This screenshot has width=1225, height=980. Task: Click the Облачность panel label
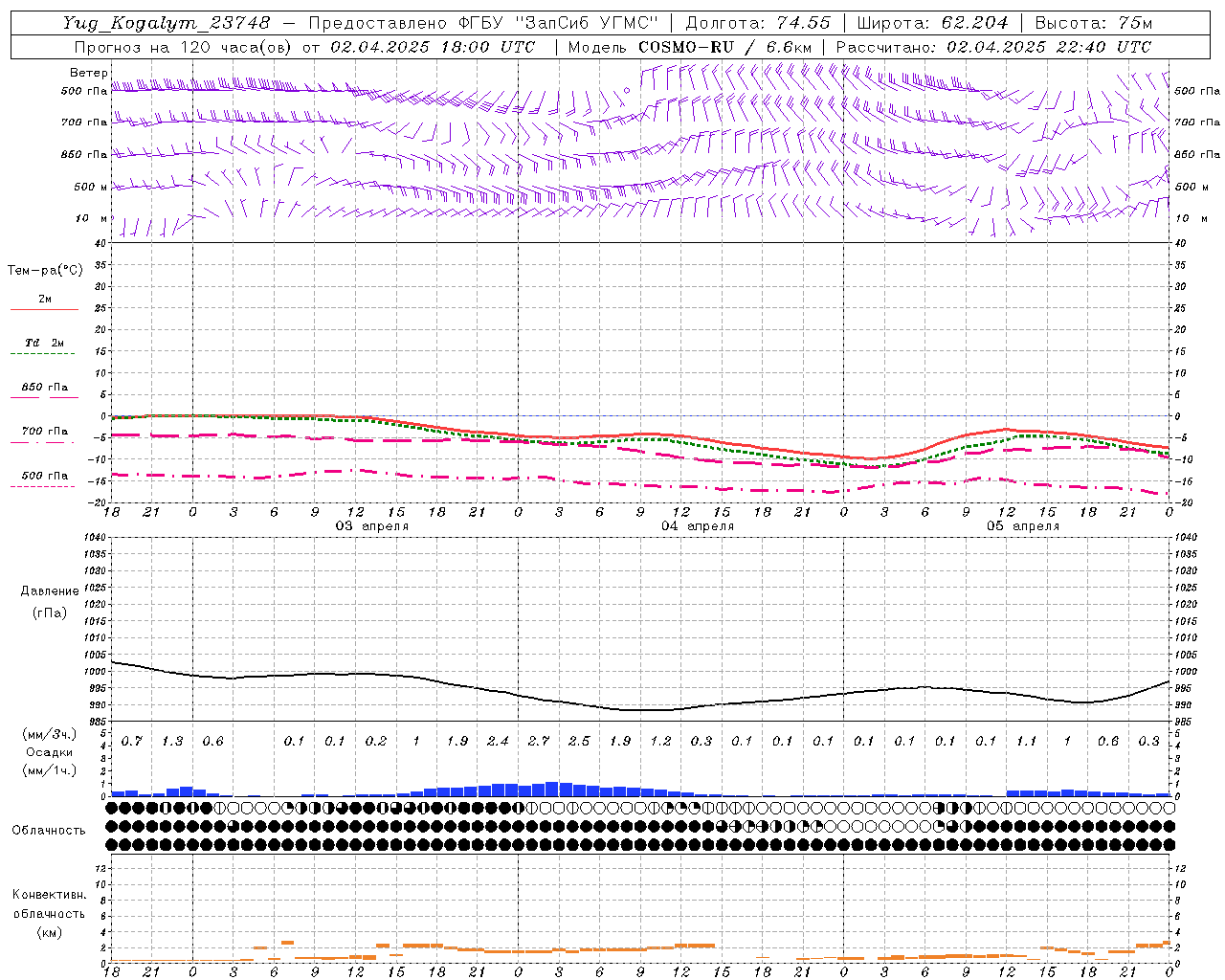point(48,831)
